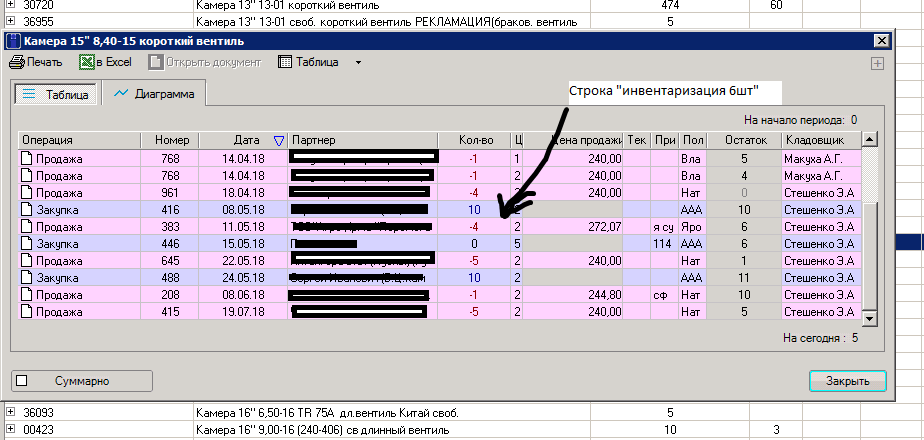
Task: Click document icon of Закупка row 446
Action: pyautogui.click(x=27, y=243)
